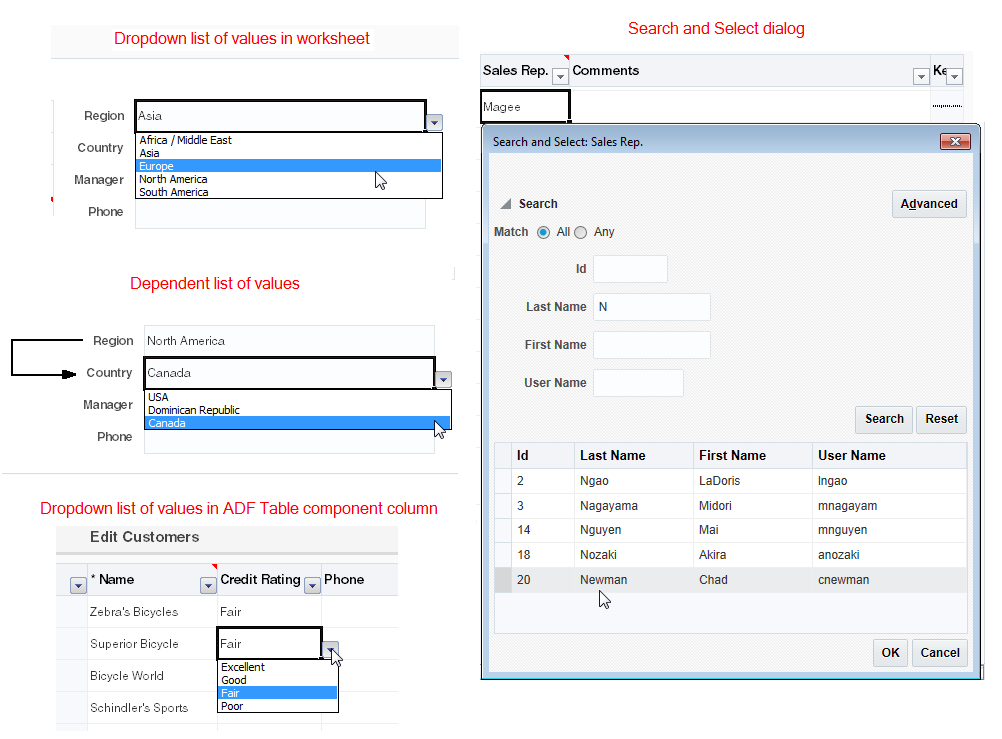Click the Sales Rep. column filter arrow
1002x739 pixels.
560,77
